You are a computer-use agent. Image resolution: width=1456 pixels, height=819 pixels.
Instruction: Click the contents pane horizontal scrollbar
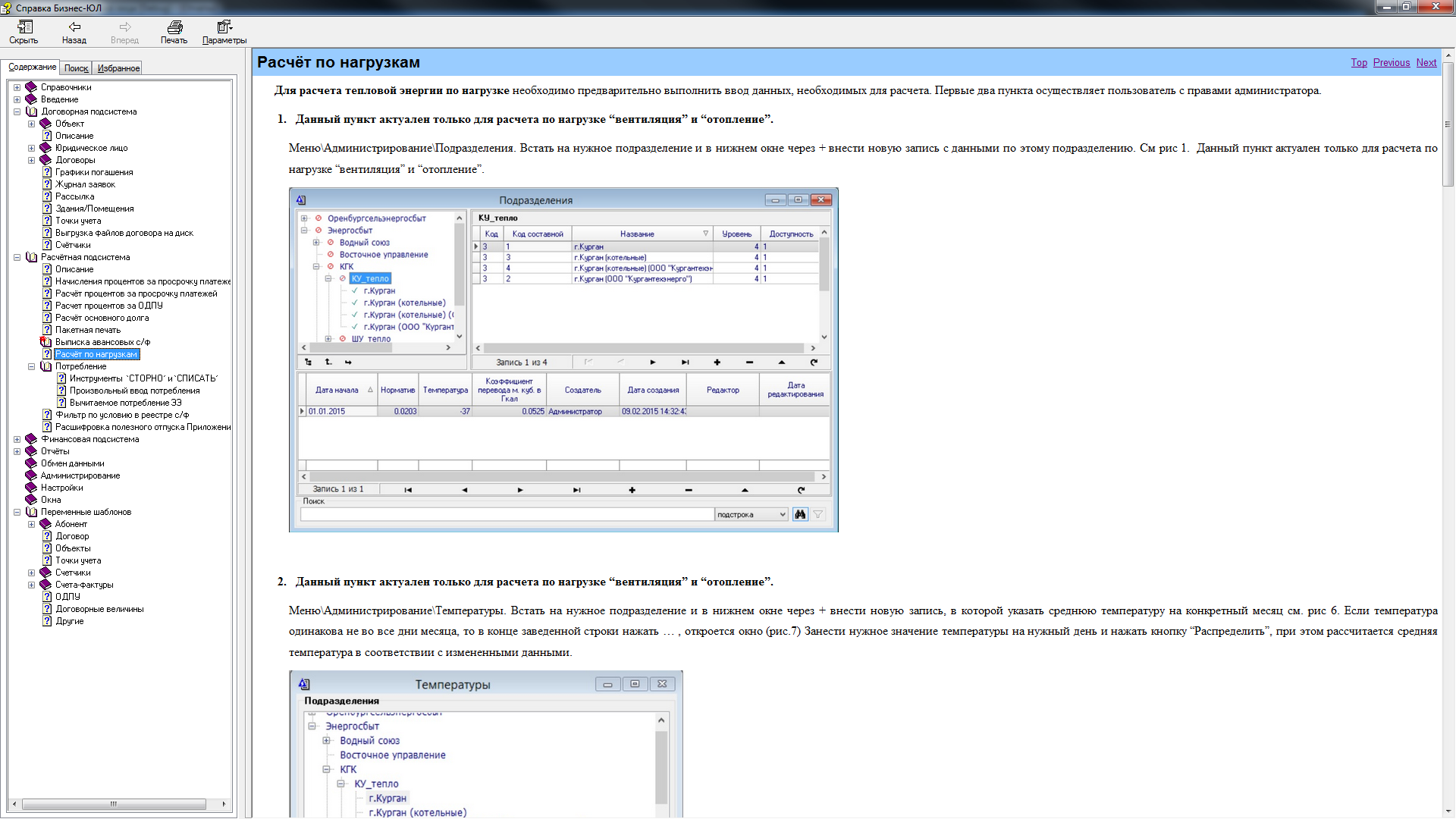pos(119,804)
